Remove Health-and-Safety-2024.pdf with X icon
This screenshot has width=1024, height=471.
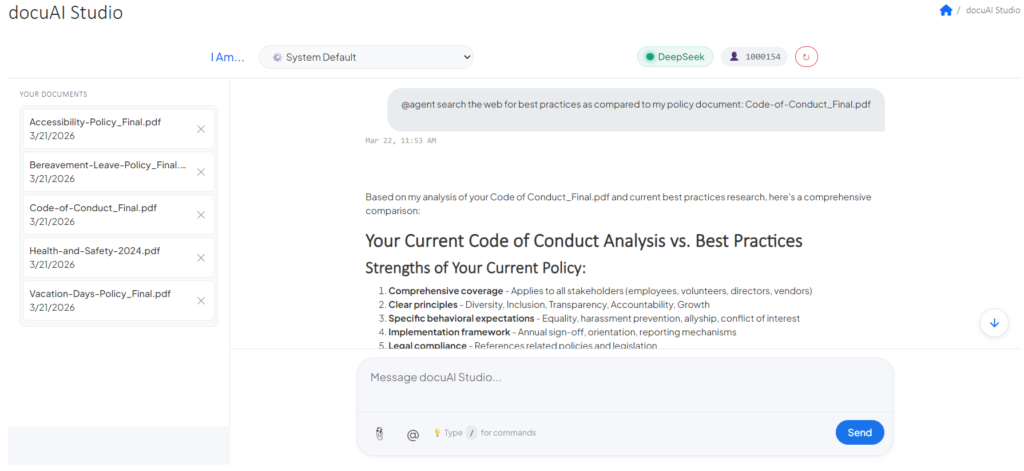(201, 258)
